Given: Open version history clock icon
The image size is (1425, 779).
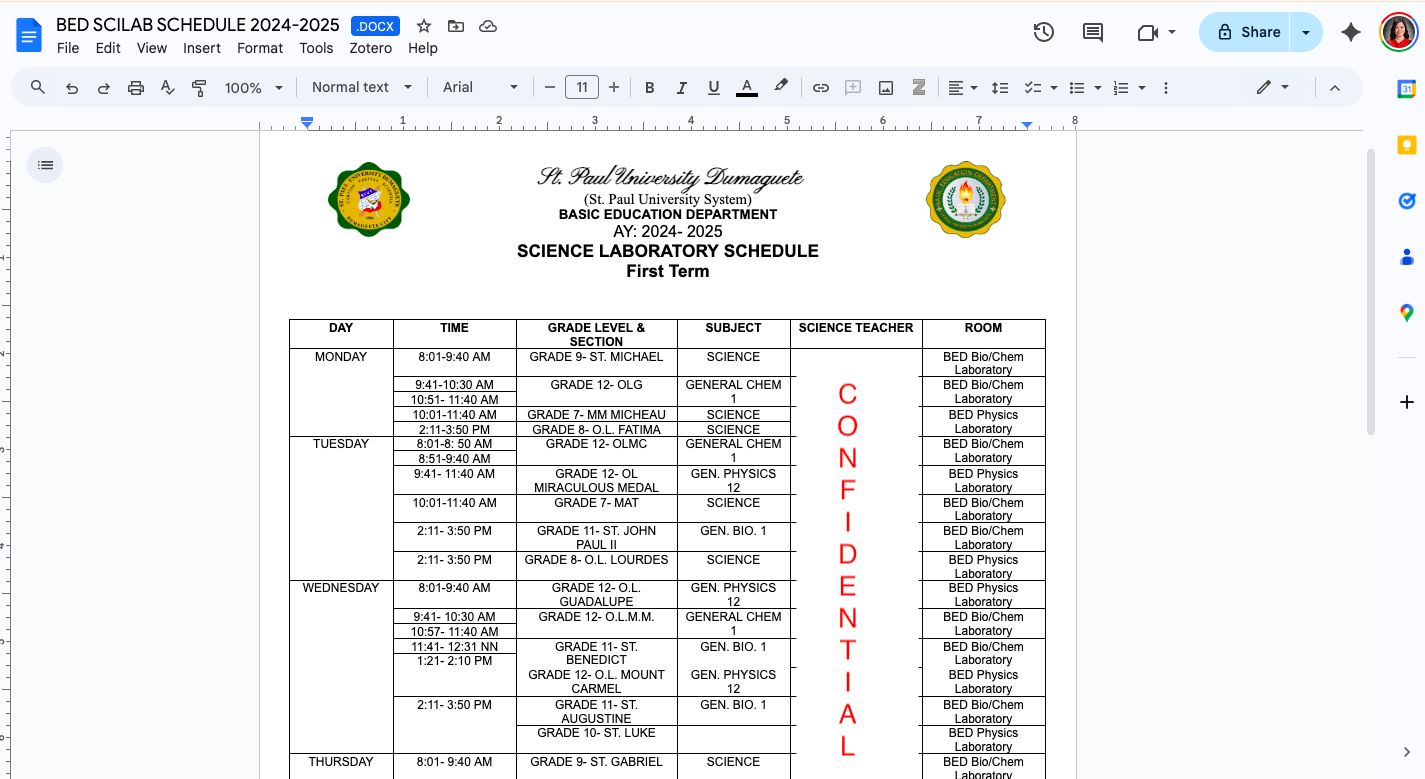Looking at the screenshot, I should pyautogui.click(x=1043, y=32).
